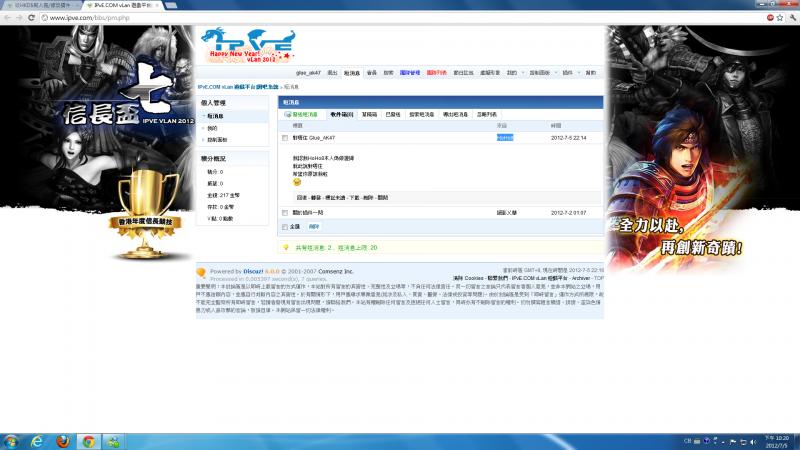Image resolution: width=800 pixels, height=450 pixels.
Task: Open a new tab with the new-tab button
Action: (171, 5)
